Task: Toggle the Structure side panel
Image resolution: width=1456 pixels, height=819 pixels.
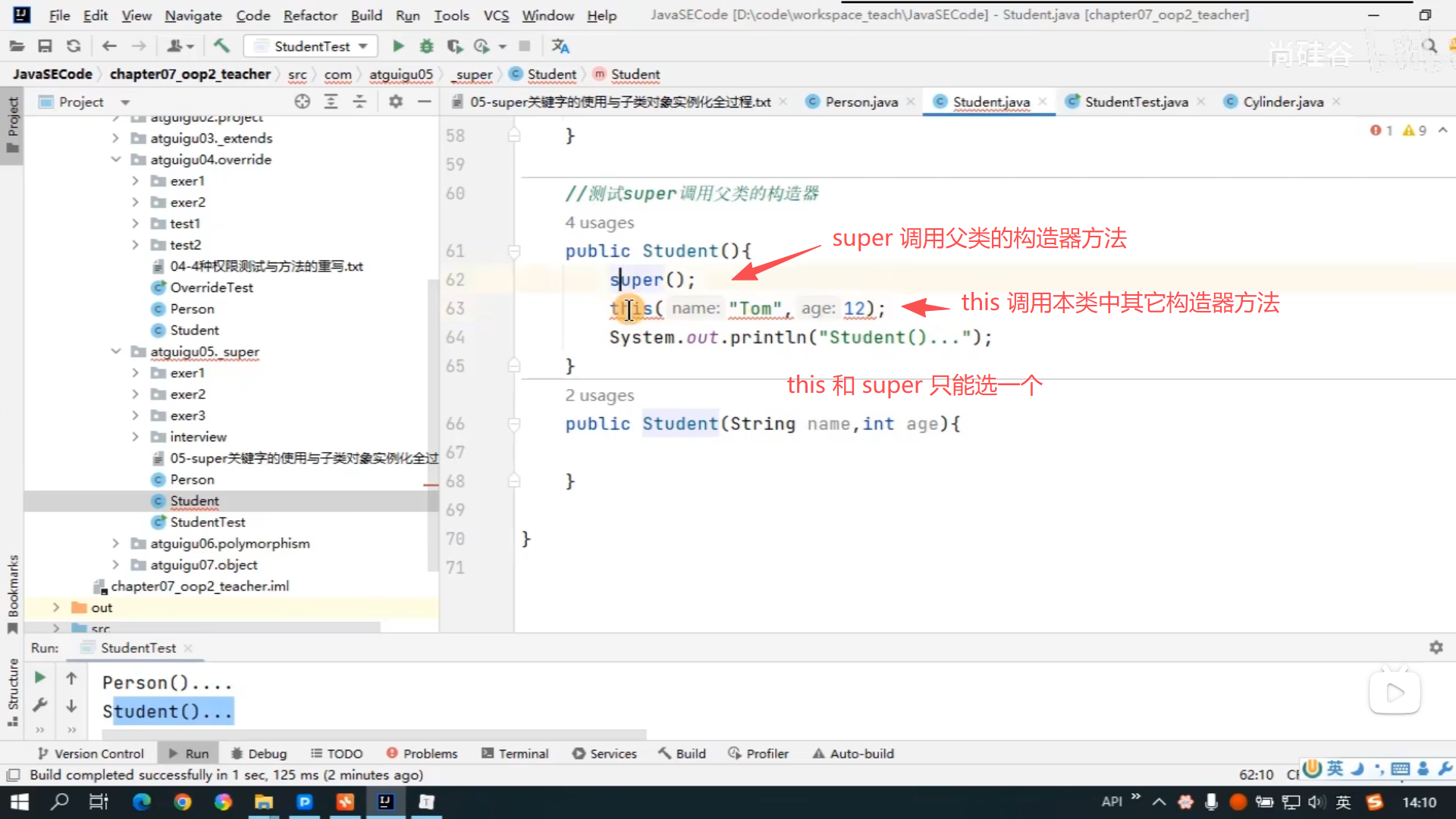Action: tap(13, 690)
